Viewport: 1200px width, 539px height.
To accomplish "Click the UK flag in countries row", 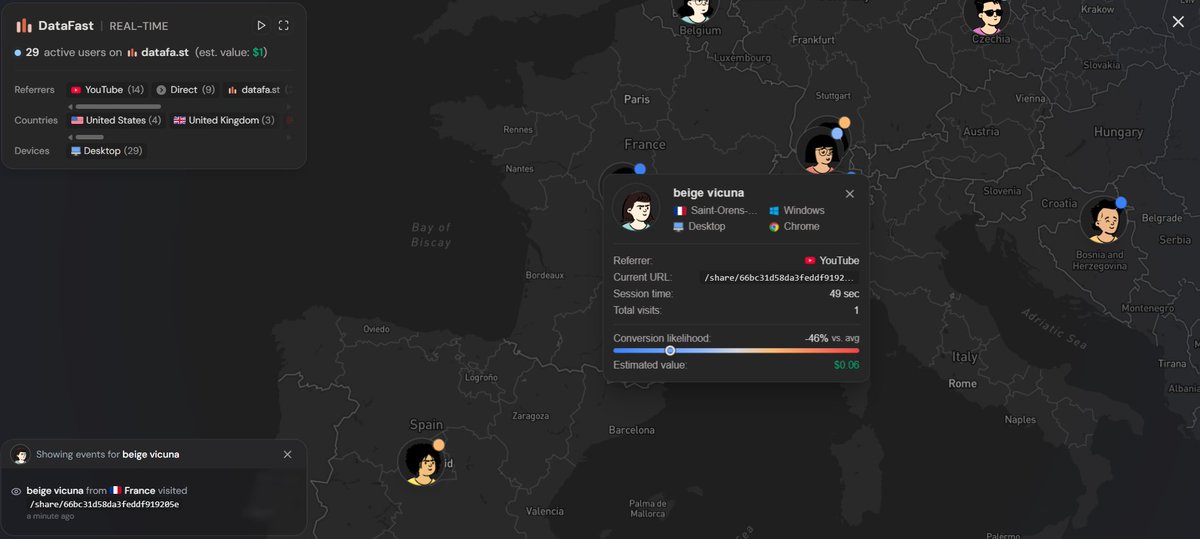I will [180, 121].
